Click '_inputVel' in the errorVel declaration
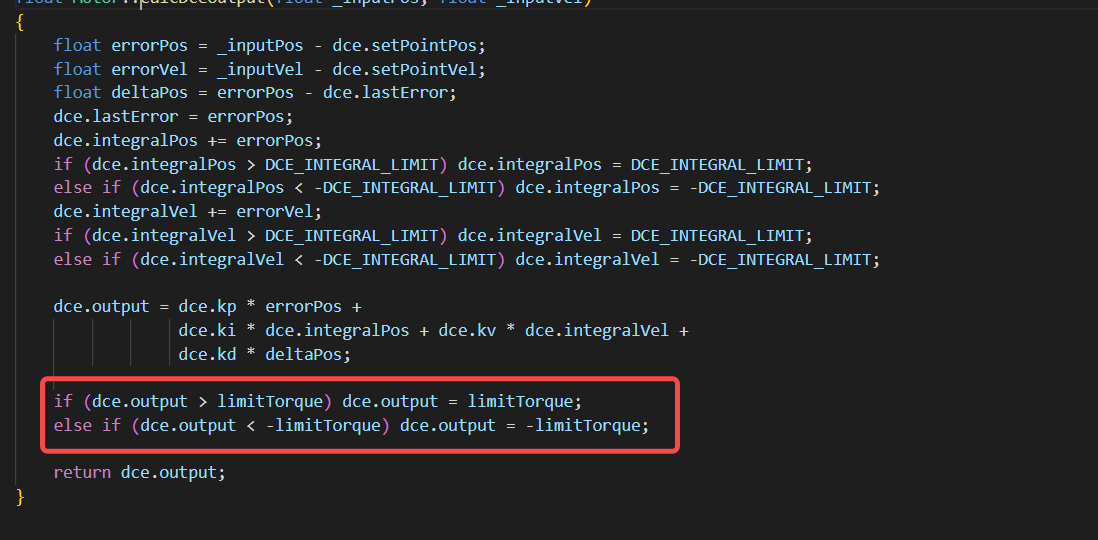Viewport: 1098px width, 540px height. coord(260,69)
